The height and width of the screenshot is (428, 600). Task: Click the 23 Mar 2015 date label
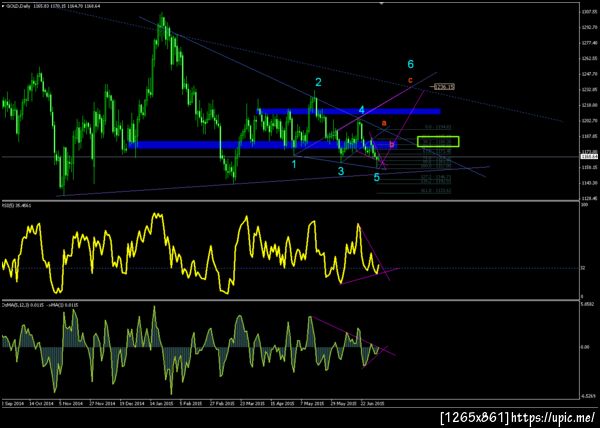252,403
